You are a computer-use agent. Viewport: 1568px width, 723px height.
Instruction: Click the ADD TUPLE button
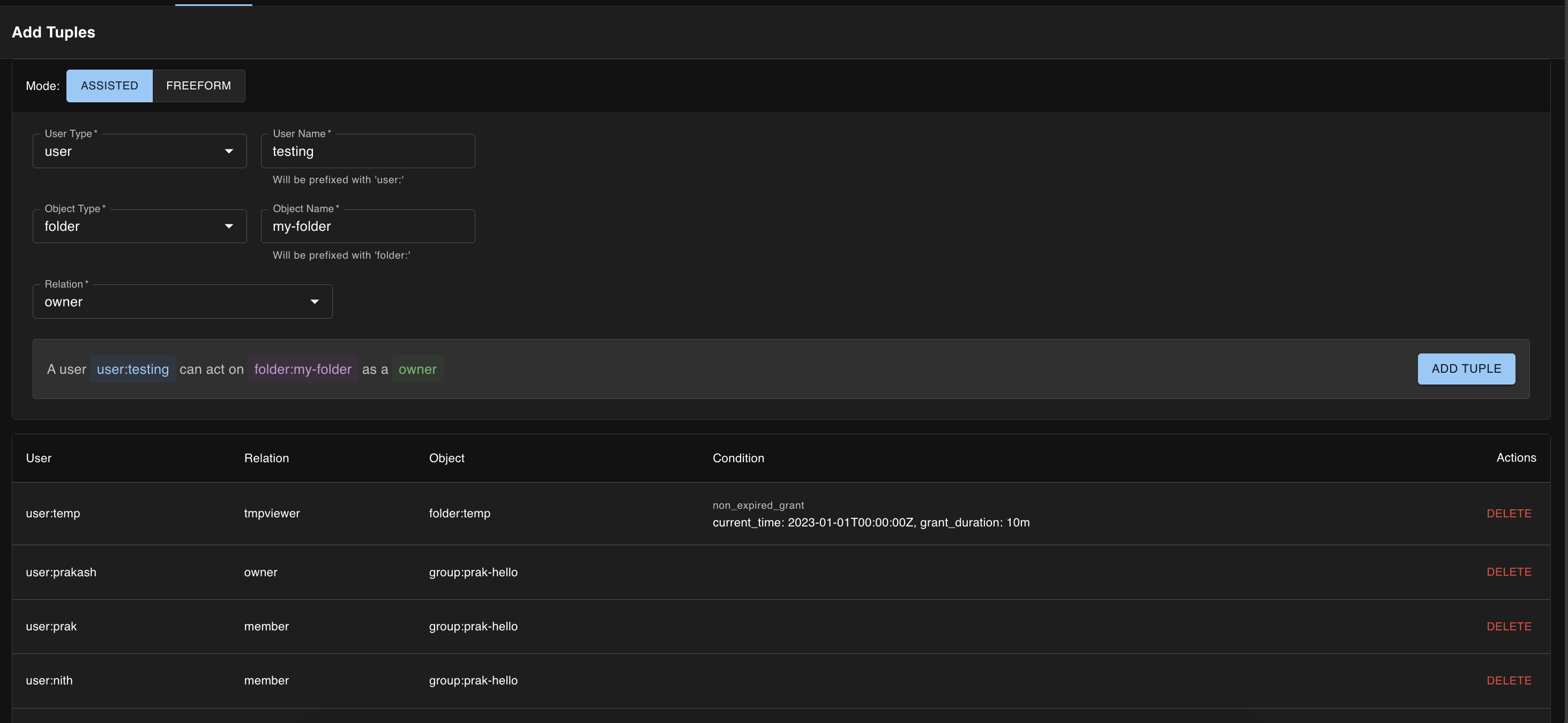[x=1466, y=368]
